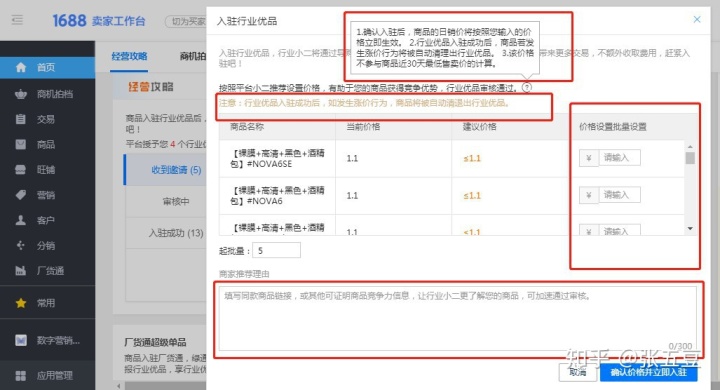Click the background page left scroll arrow
This screenshot has width=720, height=390.
(118, 386)
